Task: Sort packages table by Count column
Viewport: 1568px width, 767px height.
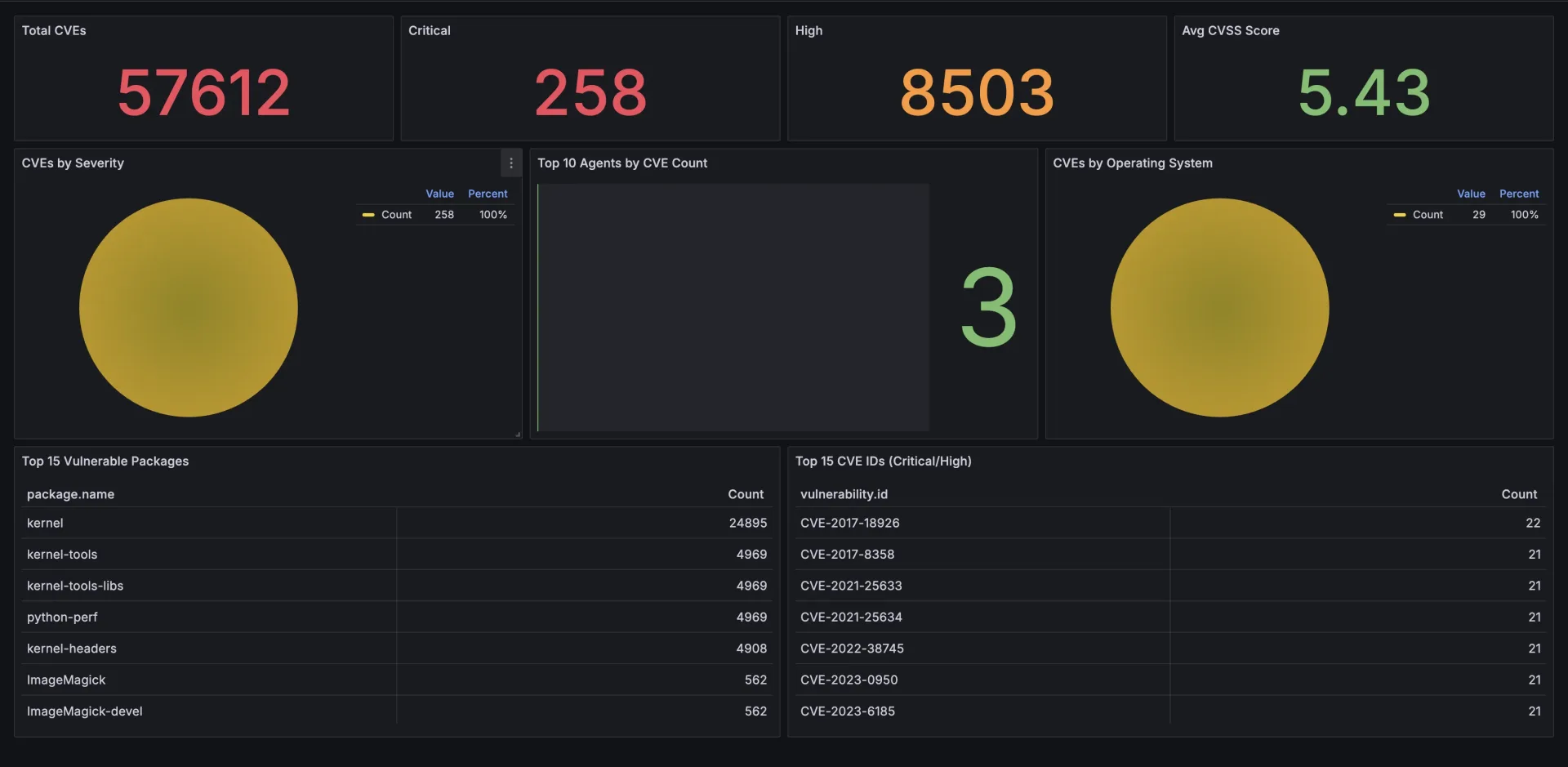Action: (x=746, y=494)
